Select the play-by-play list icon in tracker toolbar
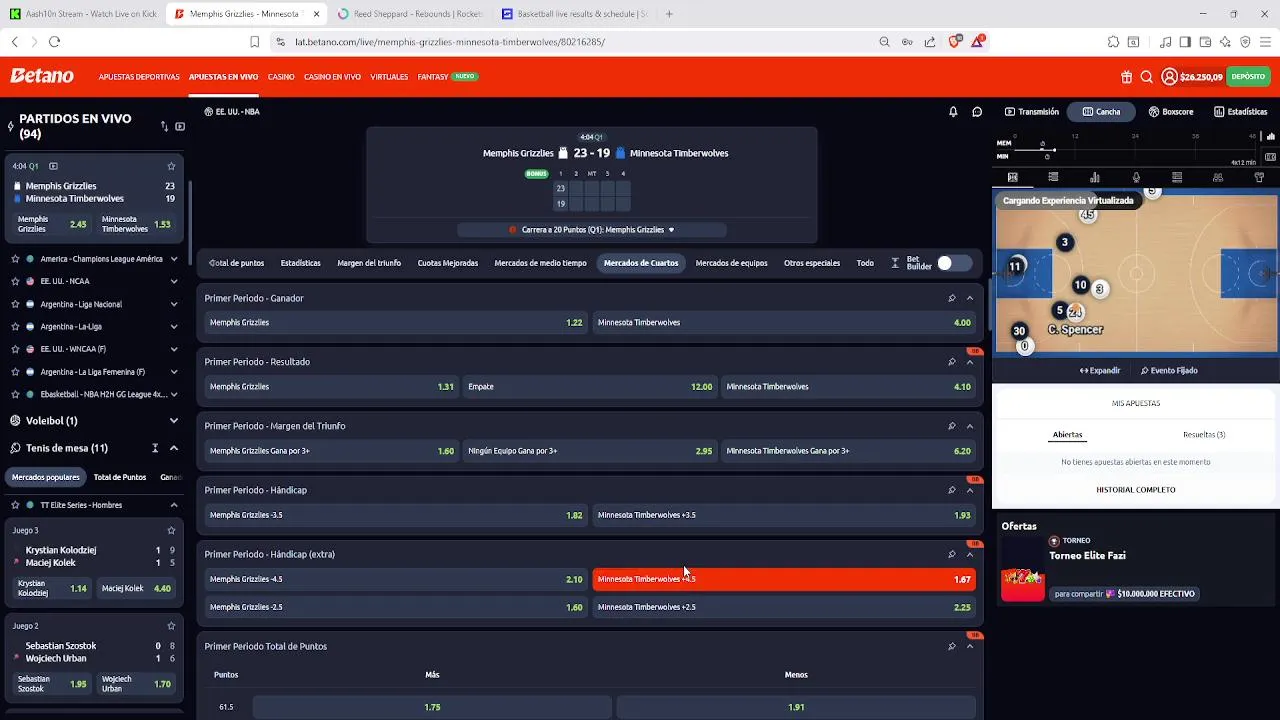This screenshot has height=720, width=1280. coord(1053,177)
